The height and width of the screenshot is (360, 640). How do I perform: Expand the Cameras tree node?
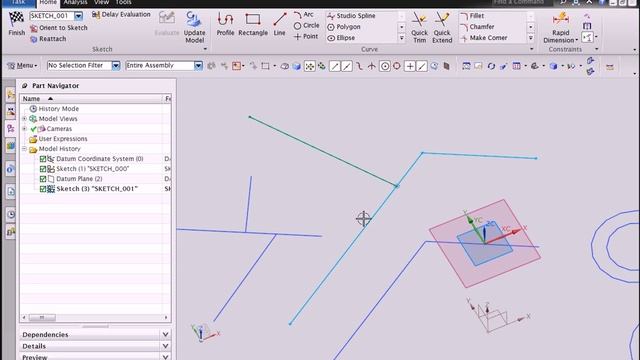click(24, 129)
